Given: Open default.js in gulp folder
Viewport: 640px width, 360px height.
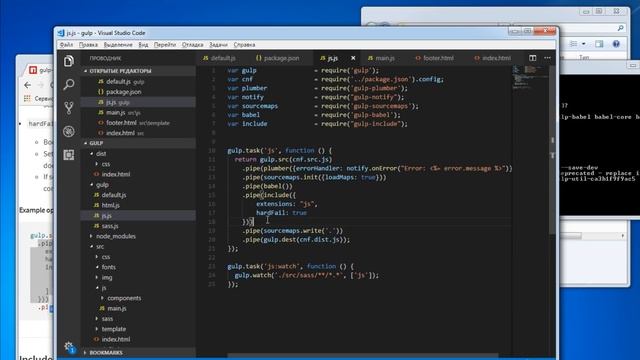Looking at the screenshot, I should [138, 195].
